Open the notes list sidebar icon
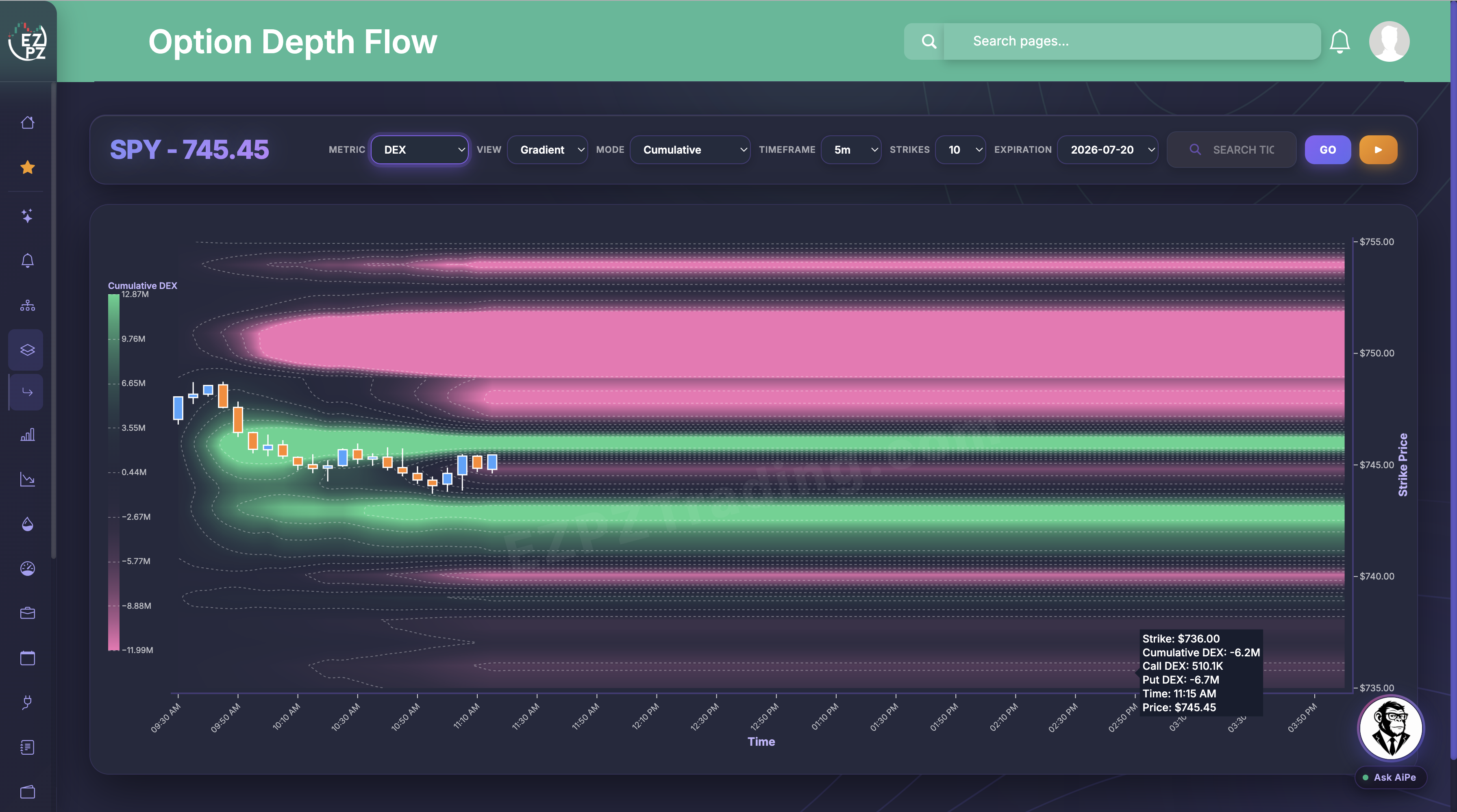The height and width of the screenshot is (812, 1457). point(27,747)
